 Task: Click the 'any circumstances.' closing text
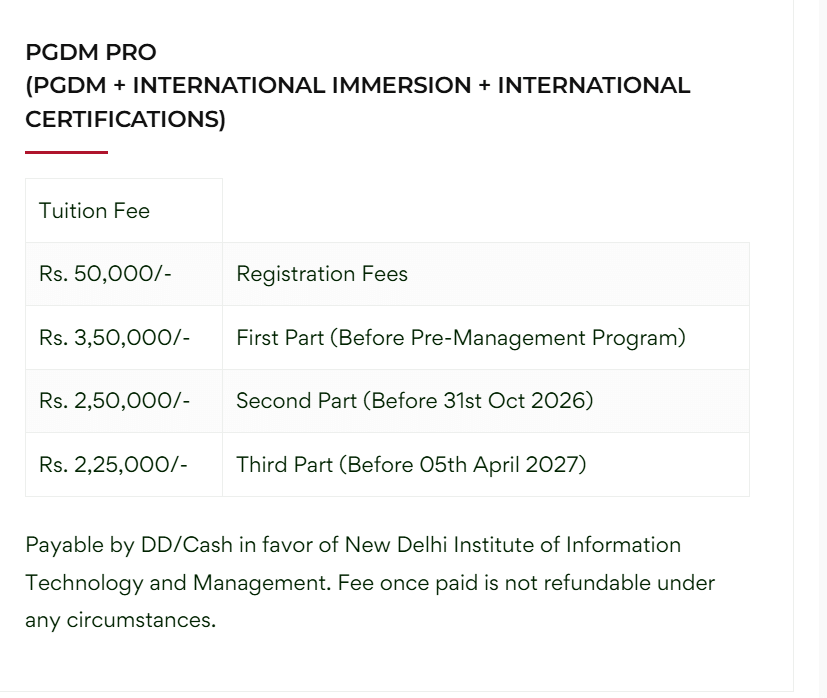(x=120, y=620)
